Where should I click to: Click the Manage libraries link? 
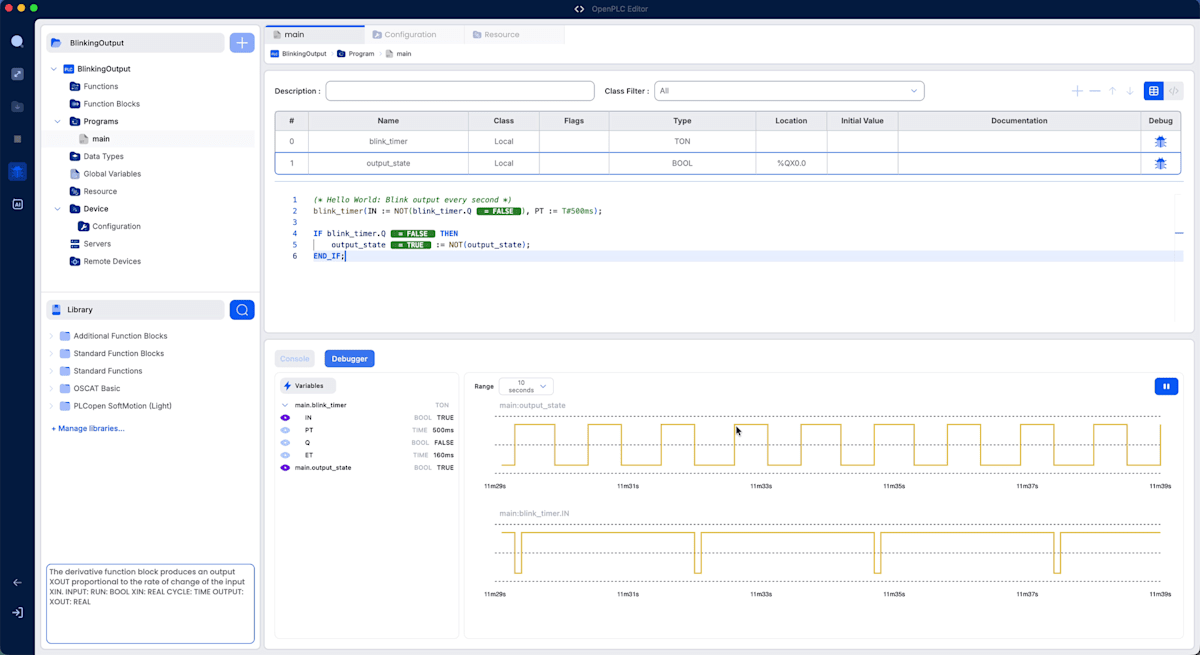(88, 428)
